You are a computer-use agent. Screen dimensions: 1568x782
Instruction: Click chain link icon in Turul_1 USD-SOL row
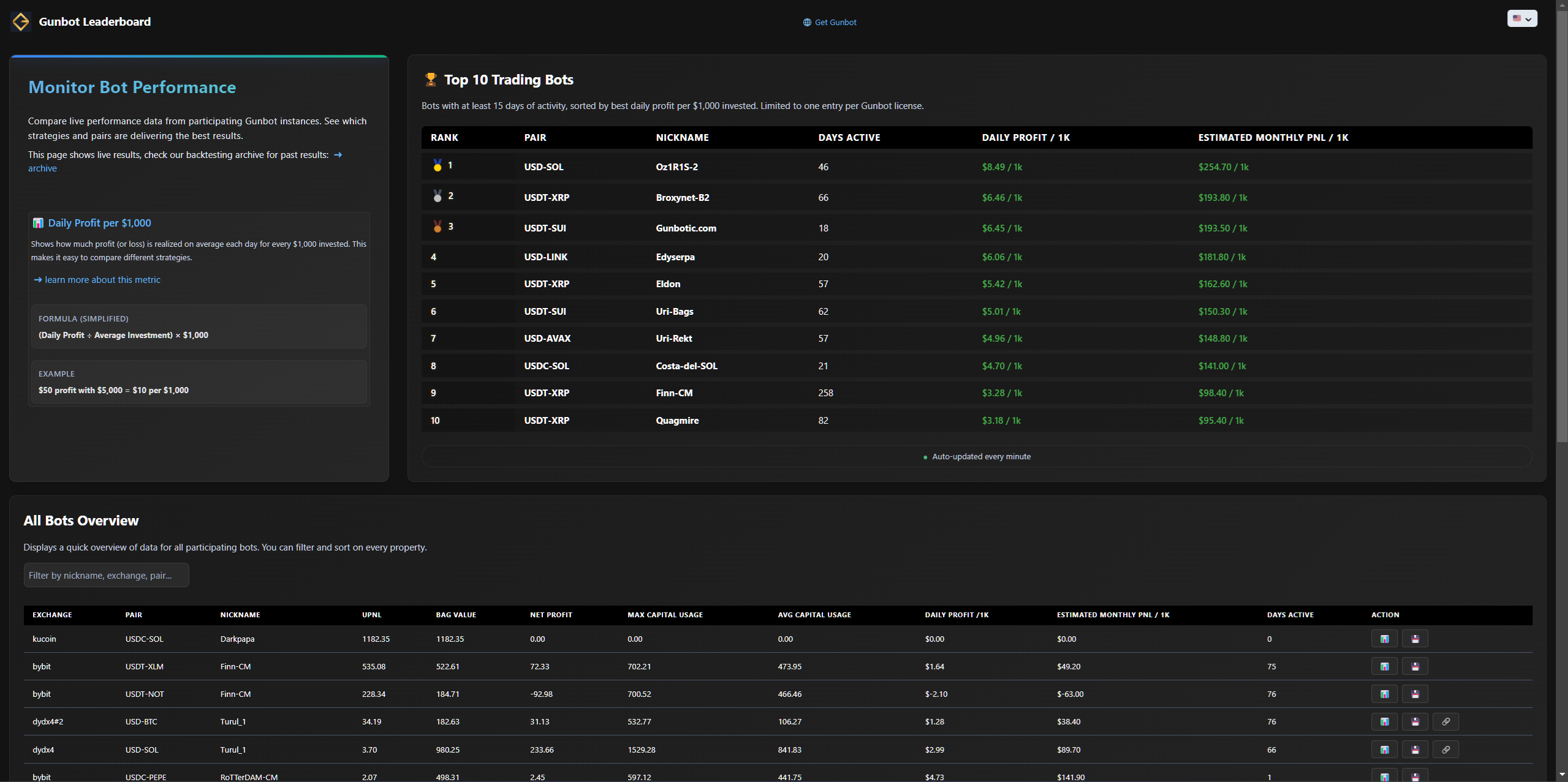[1445, 750]
